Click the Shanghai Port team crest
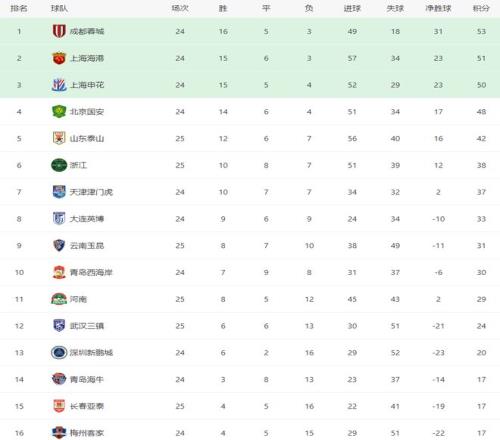This screenshot has height=440, width=500. pyautogui.click(x=59, y=58)
